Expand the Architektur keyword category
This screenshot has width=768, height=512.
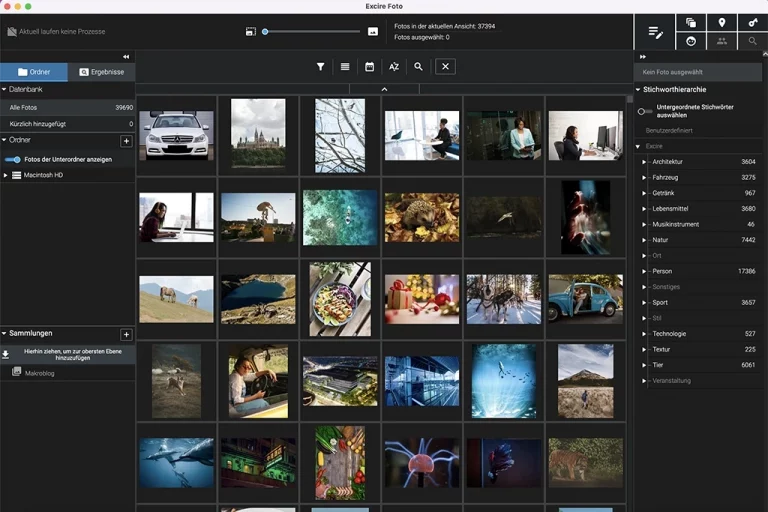[644, 161]
